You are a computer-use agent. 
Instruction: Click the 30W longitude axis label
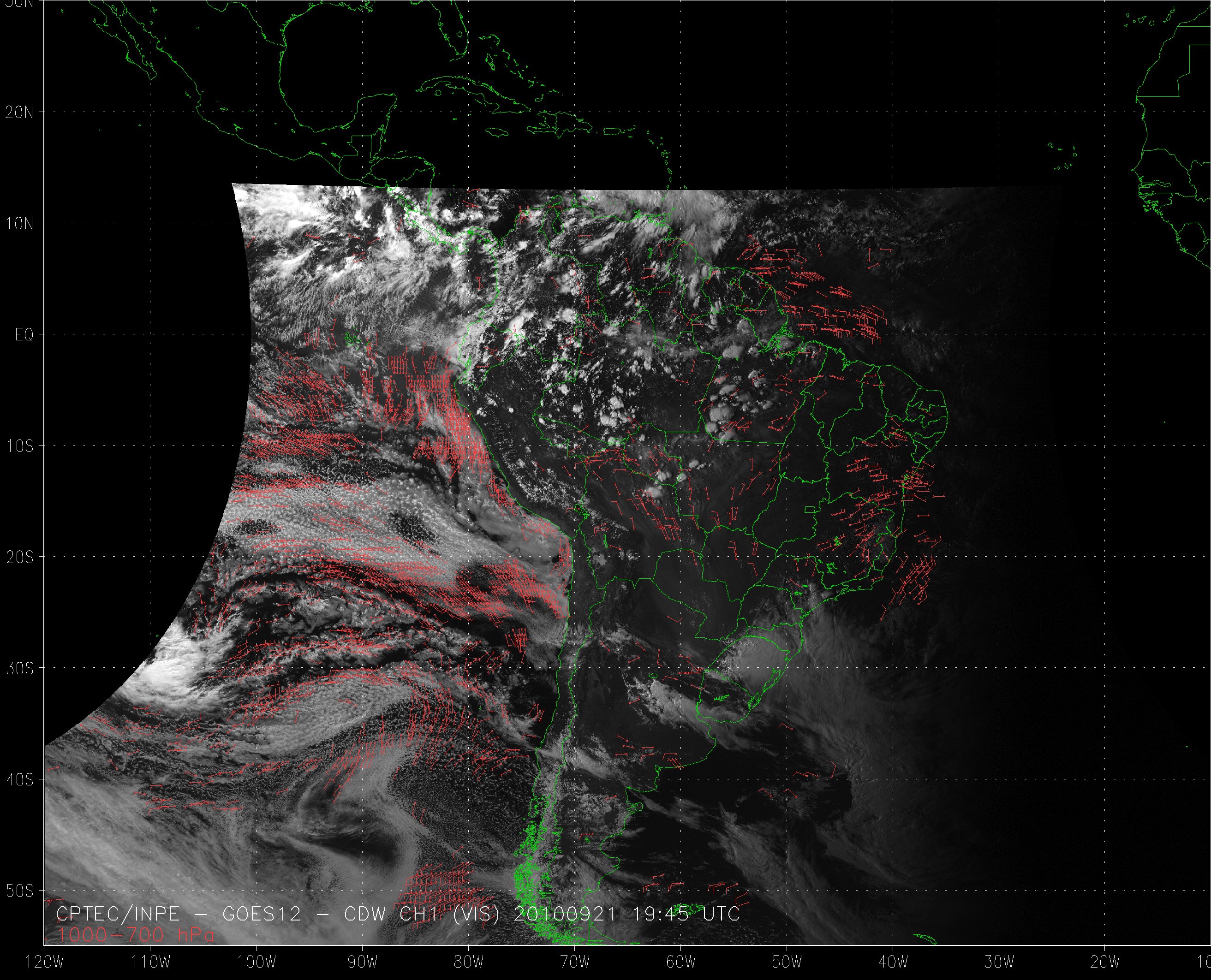tap(999, 962)
